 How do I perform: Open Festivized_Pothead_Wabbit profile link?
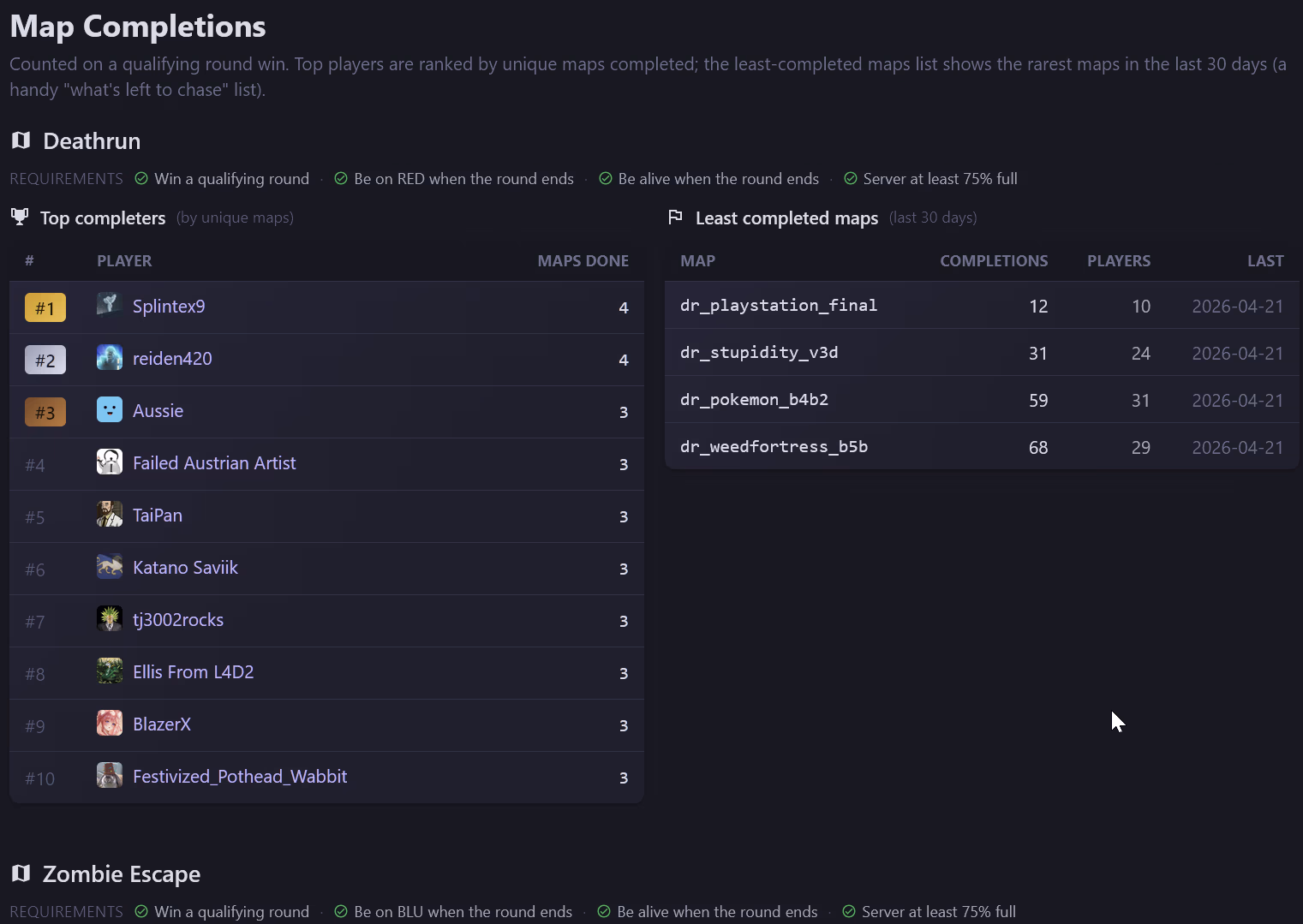click(240, 776)
